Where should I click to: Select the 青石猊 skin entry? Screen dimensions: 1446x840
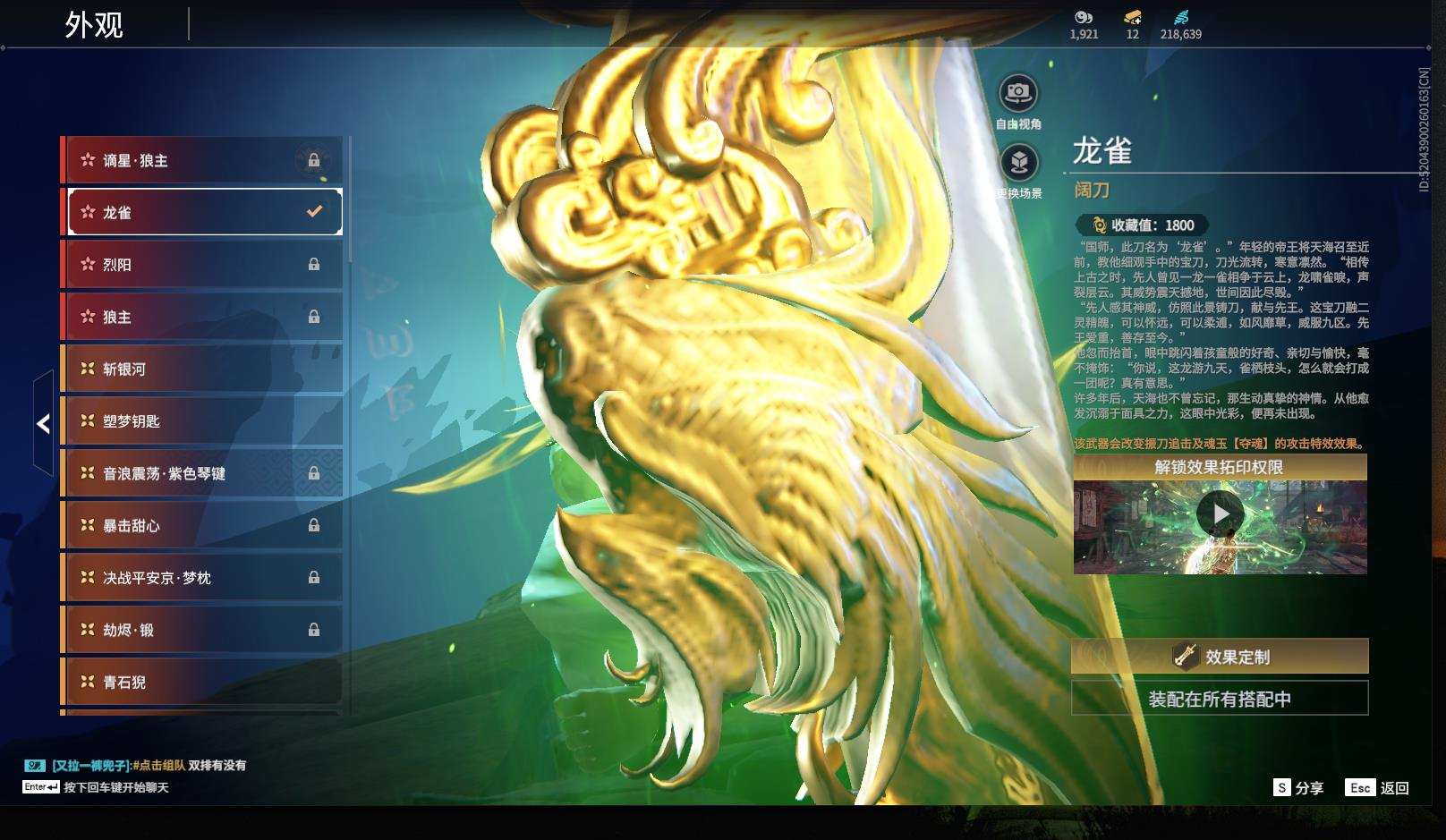coord(202,682)
